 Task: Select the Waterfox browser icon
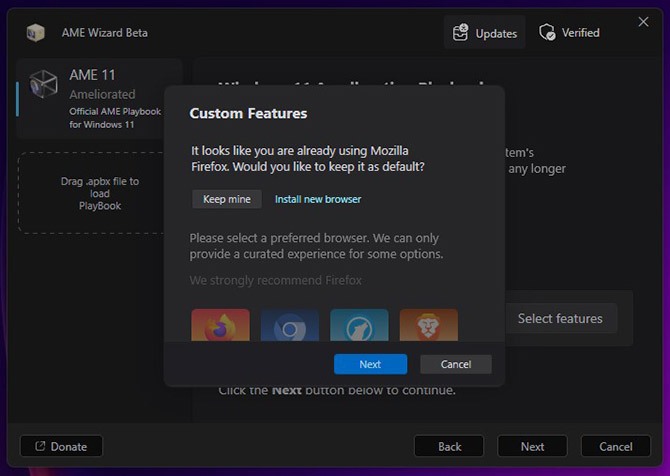pos(359,325)
